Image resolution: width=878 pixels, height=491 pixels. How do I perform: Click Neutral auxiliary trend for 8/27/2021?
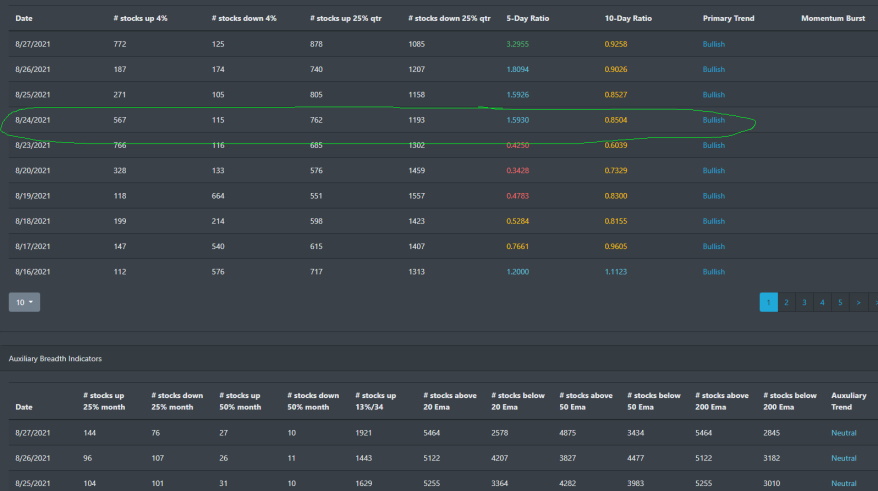tap(843, 433)
